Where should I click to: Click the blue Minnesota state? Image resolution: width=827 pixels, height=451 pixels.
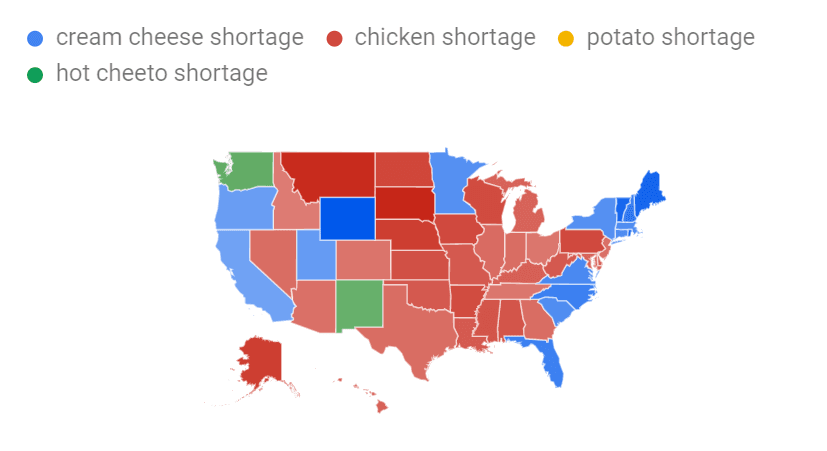pyautogui.click(x=453, y=184)
